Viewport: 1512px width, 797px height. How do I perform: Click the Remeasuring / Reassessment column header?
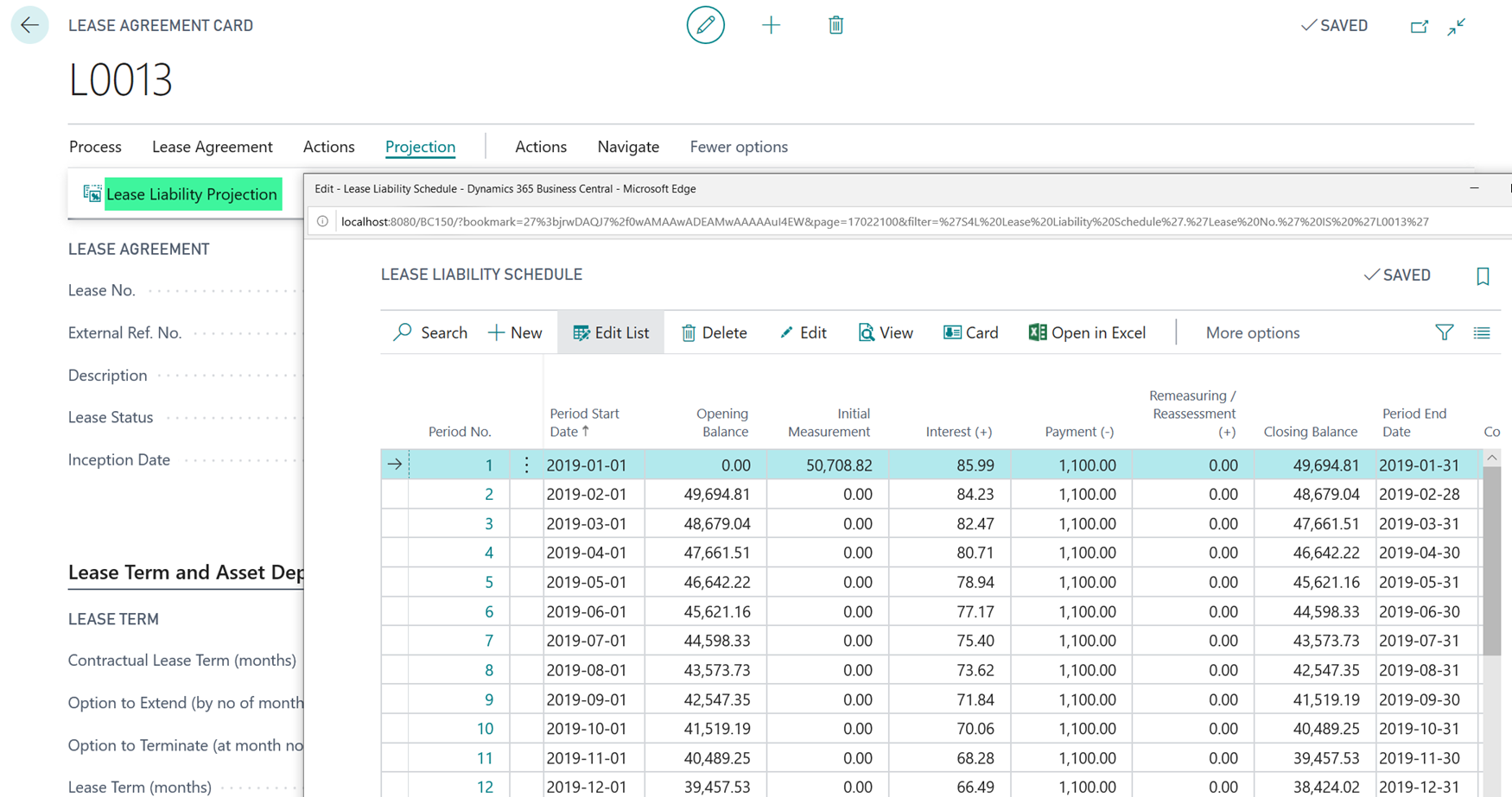coord(1192,414)
